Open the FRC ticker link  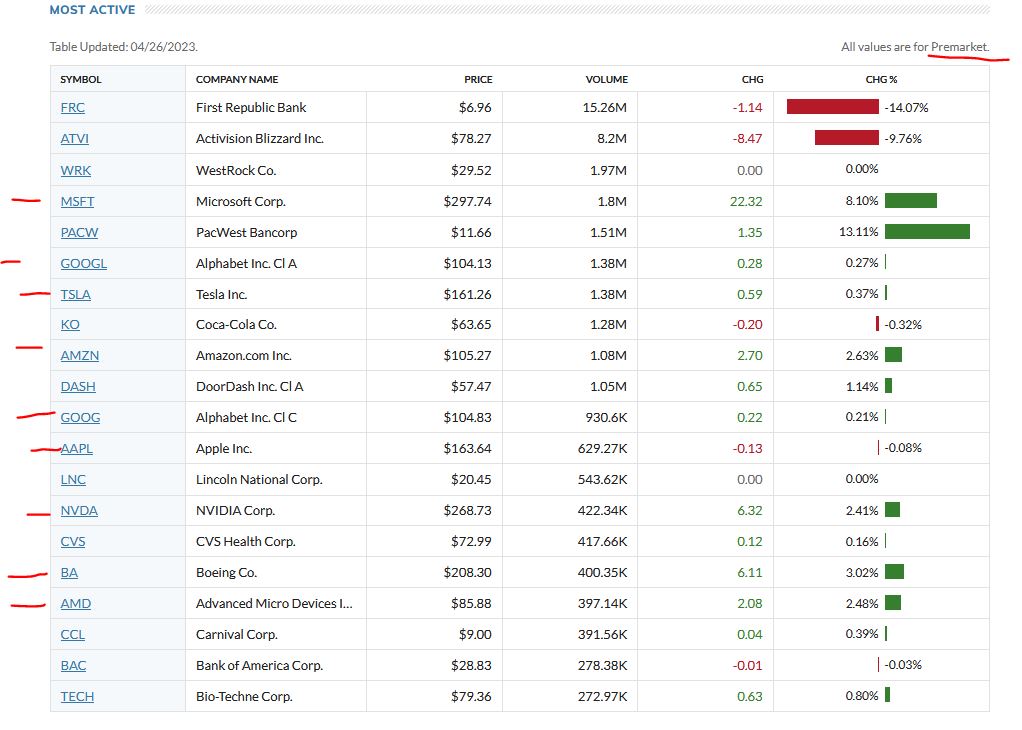coord(73,108)
